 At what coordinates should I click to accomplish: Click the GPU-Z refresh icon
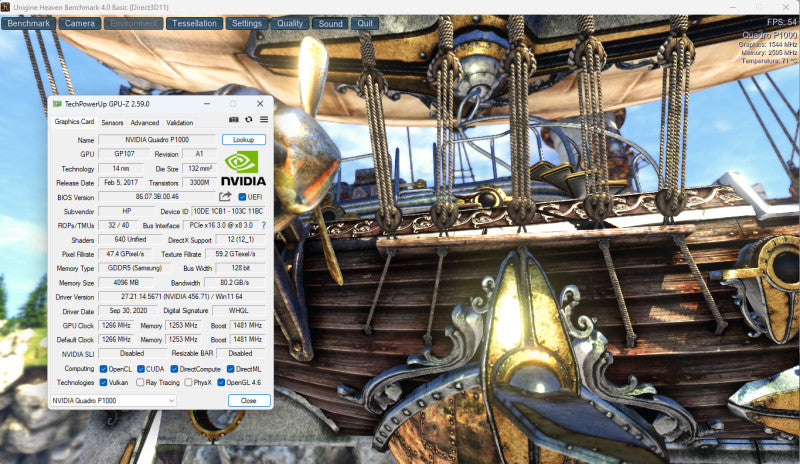click(x=248, y=119)
